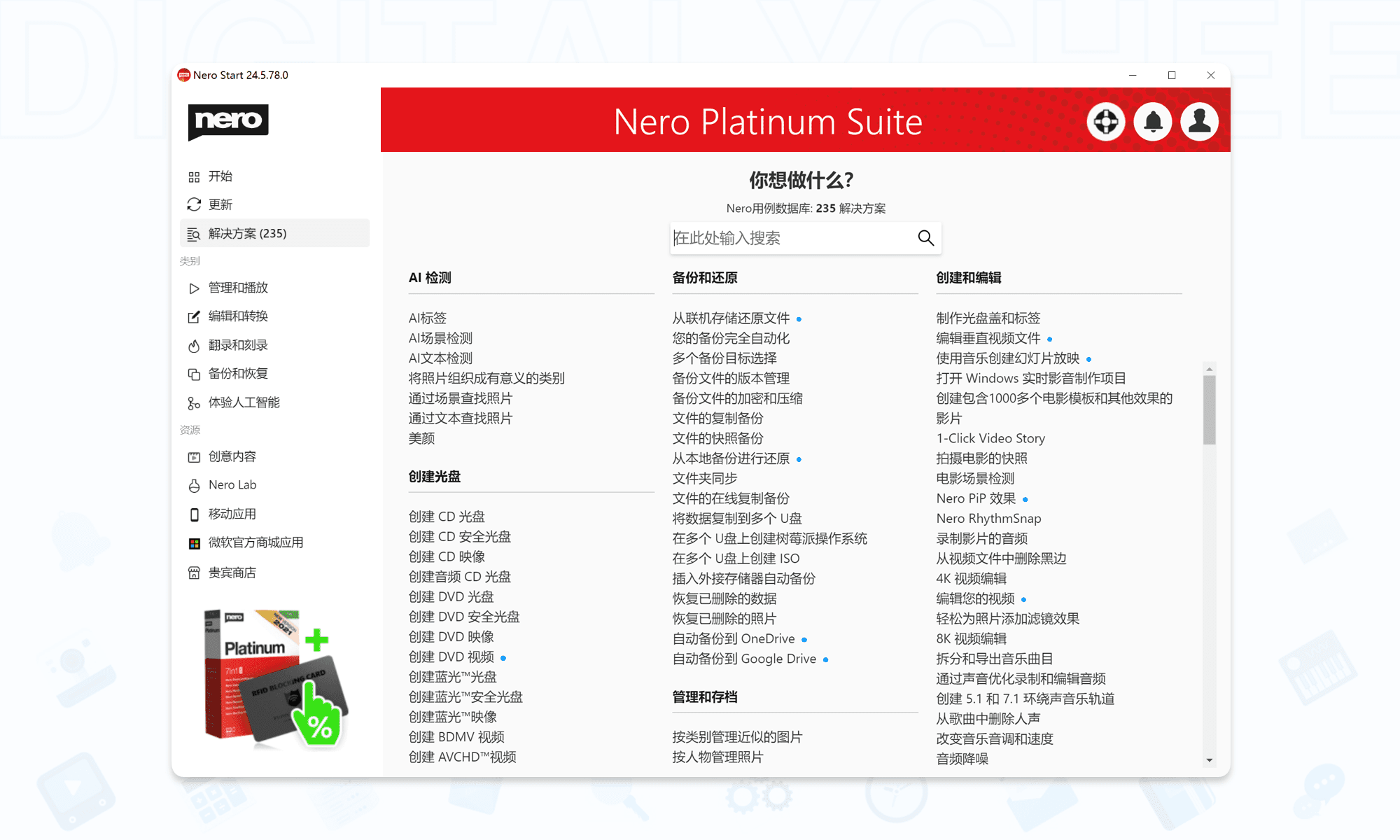Open the 管理和播放 category icon
This screenshot has height=840, width=1400.
click(194, 288)
